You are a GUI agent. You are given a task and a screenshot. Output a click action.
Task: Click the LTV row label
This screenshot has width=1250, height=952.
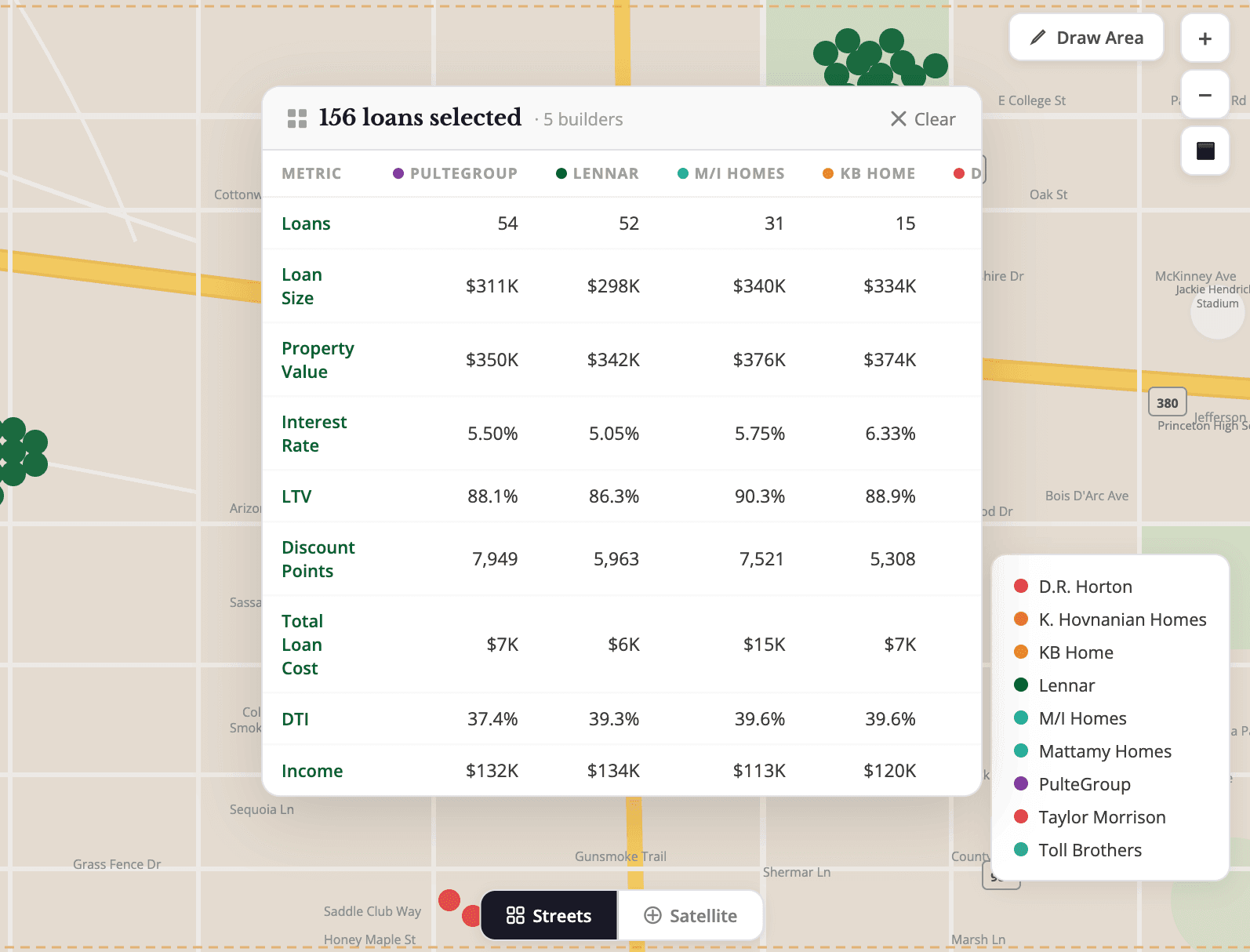(x=296, y=496)
